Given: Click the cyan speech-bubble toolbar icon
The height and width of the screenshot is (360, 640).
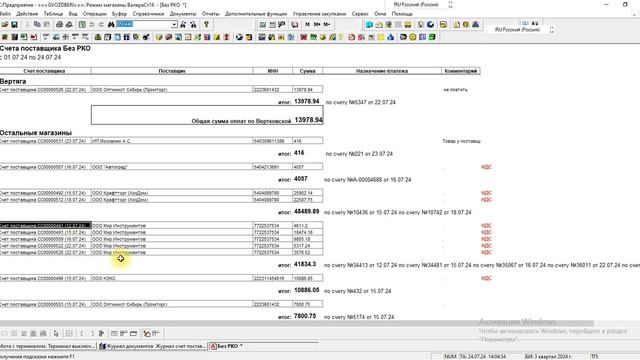Looking at the screenshot, I should (369, 24).
